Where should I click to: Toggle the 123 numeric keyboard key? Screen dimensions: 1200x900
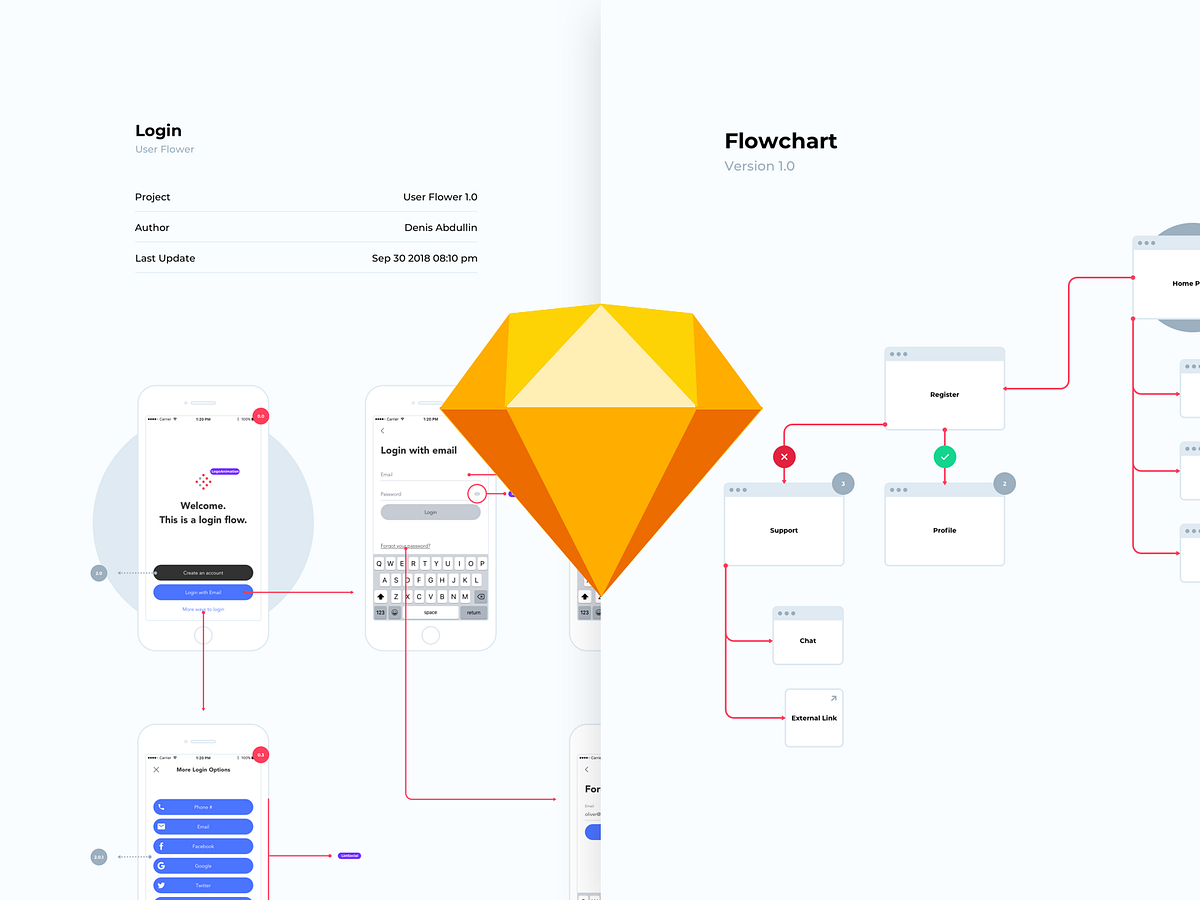tap(379, 612)
